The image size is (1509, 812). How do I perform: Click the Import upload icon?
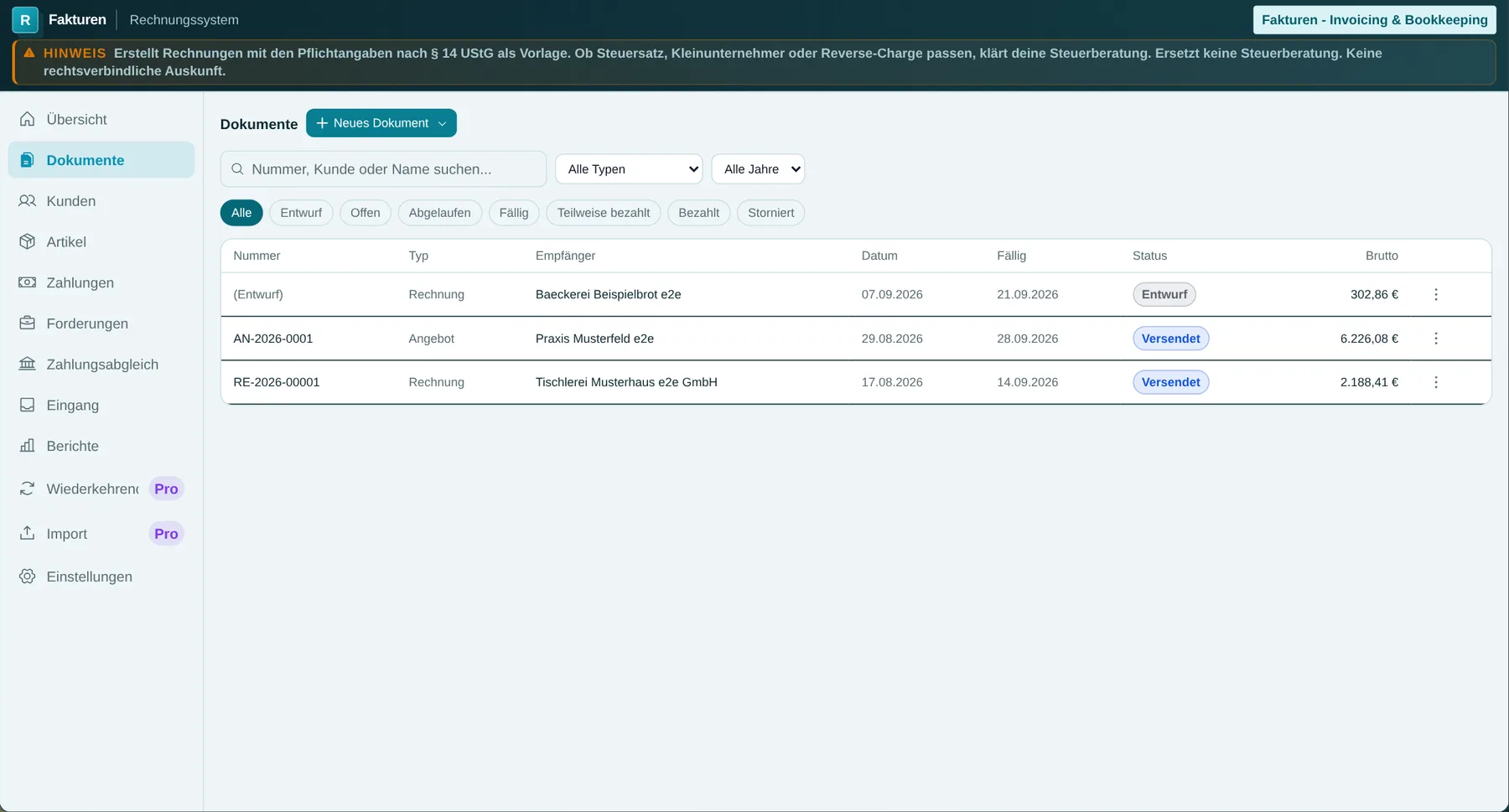[x=28, y=533]
